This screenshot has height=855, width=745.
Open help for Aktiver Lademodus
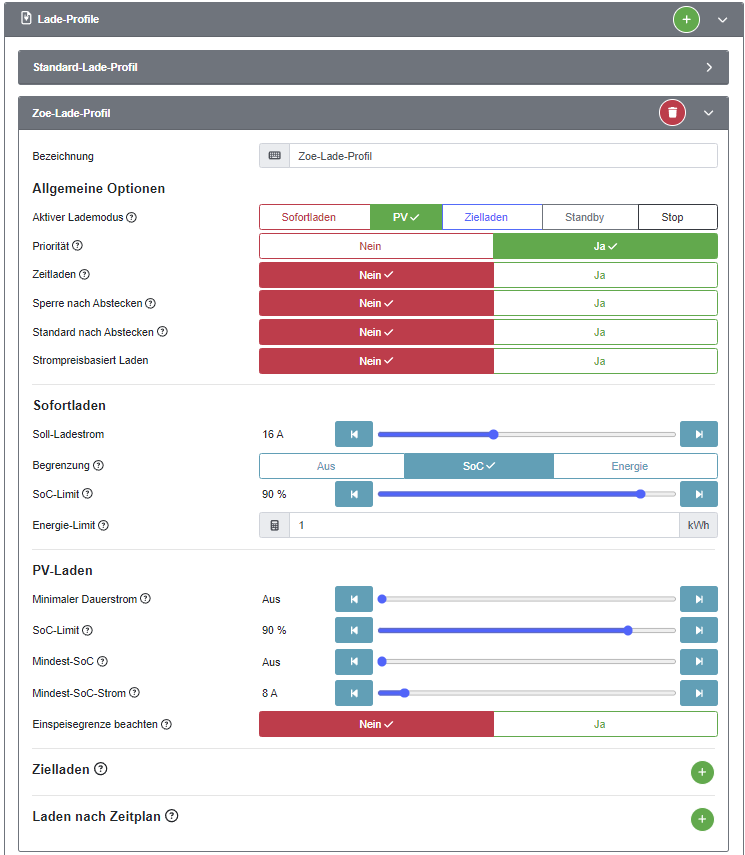(x=131, y=217)
